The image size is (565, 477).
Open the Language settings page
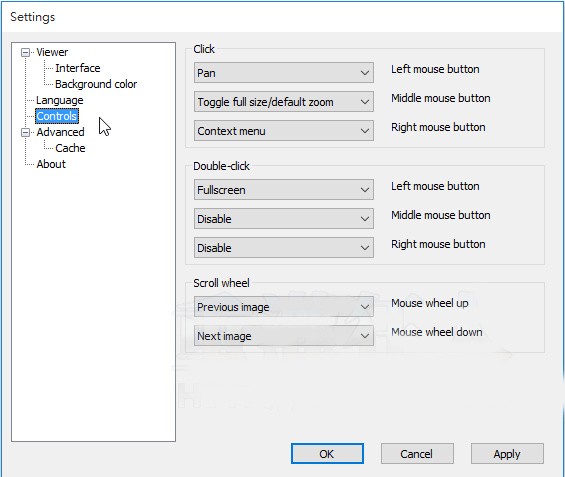click(x=59, y=100)
